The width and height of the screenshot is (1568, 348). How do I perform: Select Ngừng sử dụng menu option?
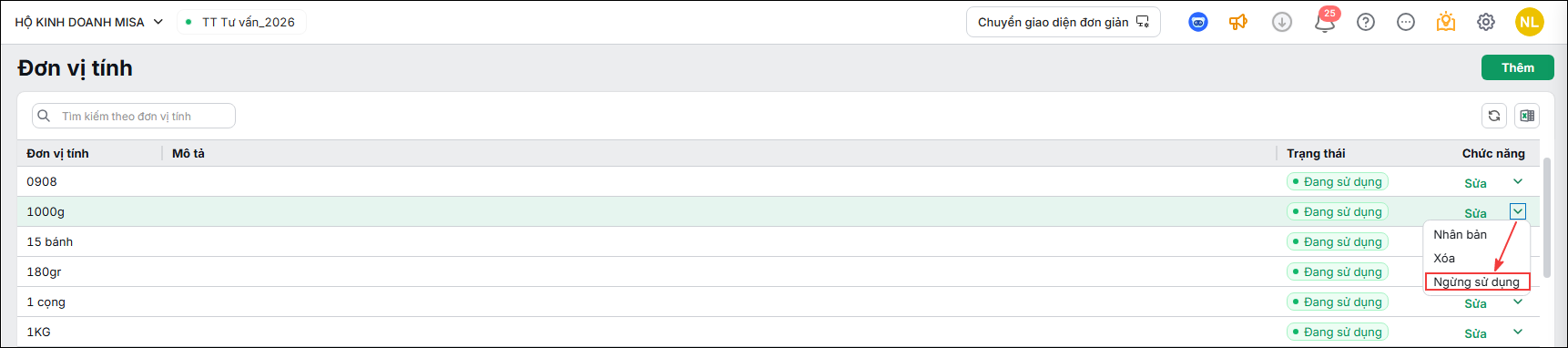[1477, 281]
